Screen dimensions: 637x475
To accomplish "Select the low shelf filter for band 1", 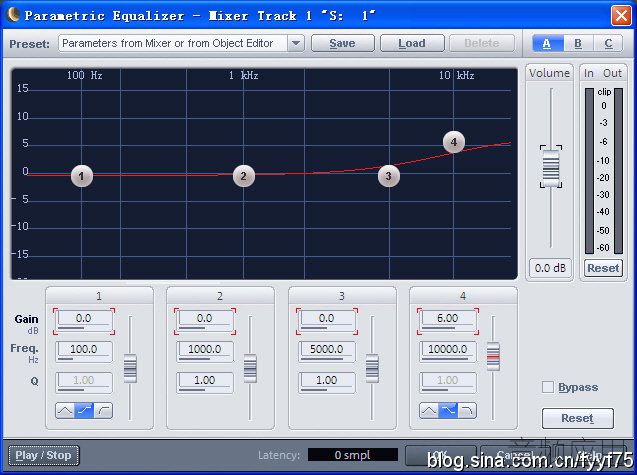I will [84, 411].
